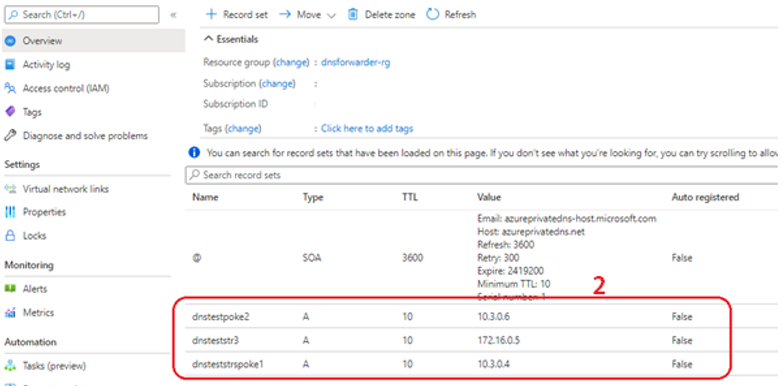Click change link next to Tags
Viewport: 783px width, 386px height.
[x=244, y=128]
